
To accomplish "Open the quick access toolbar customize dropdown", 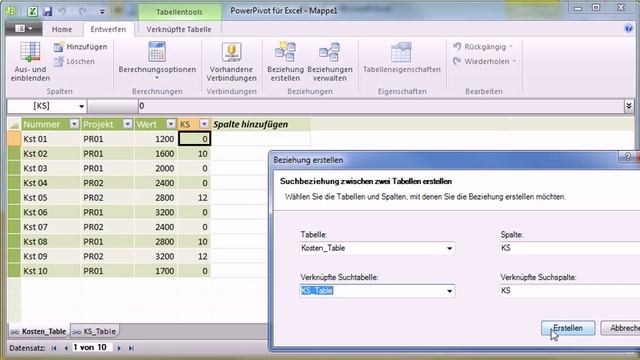I will (102, 12).
